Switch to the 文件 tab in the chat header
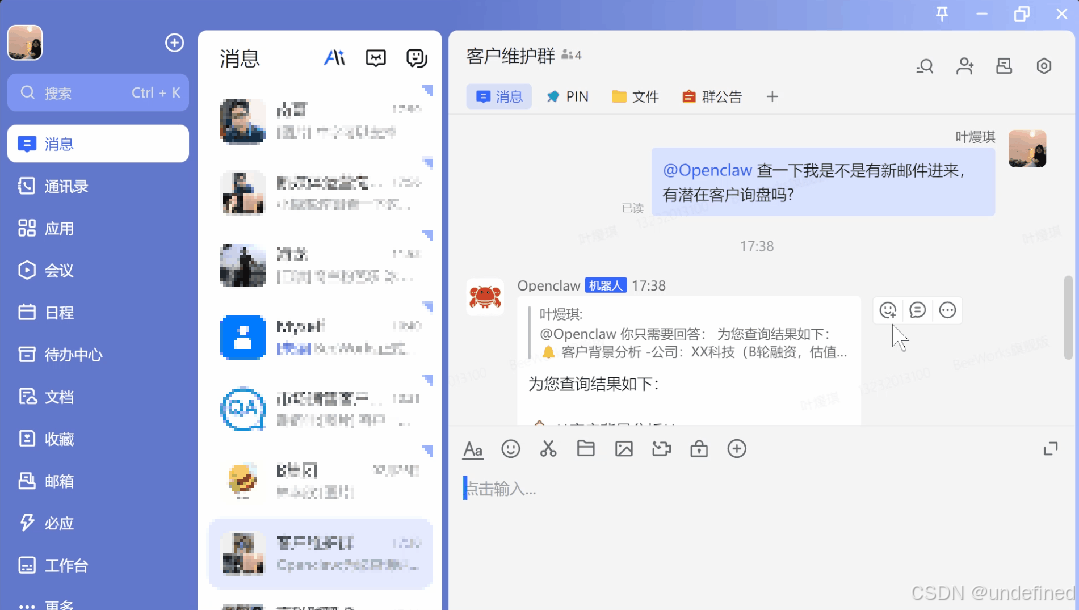This screenshot has height=610, width=1079. point(634,96)
